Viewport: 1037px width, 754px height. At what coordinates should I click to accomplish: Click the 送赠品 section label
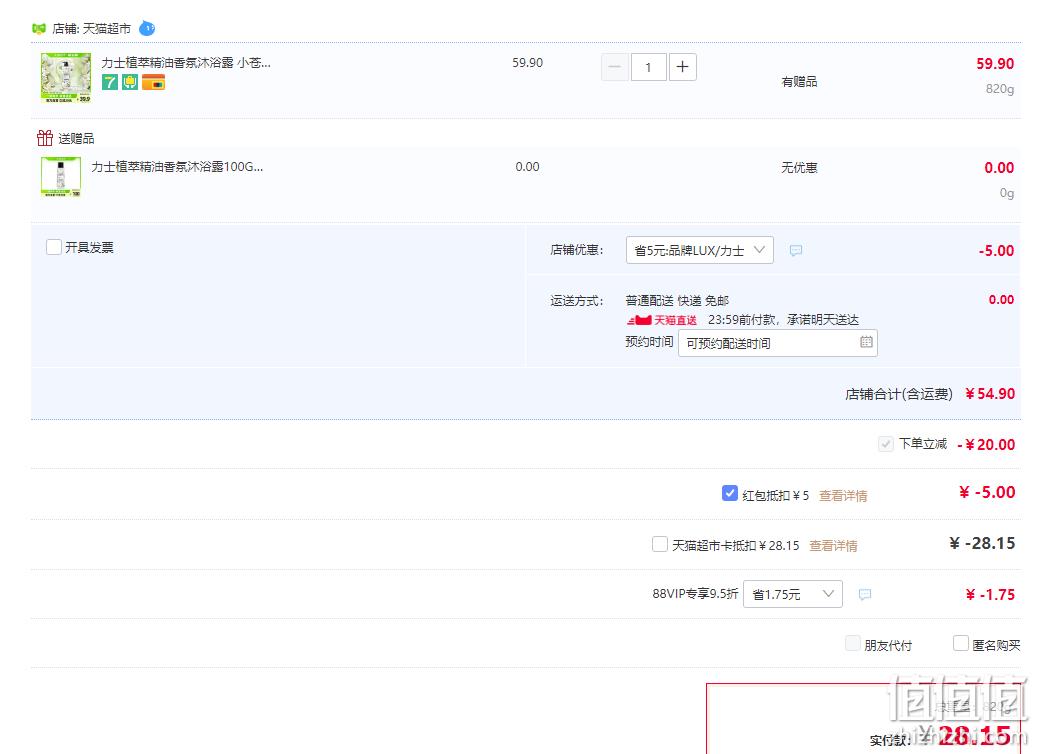click(76, 138)
